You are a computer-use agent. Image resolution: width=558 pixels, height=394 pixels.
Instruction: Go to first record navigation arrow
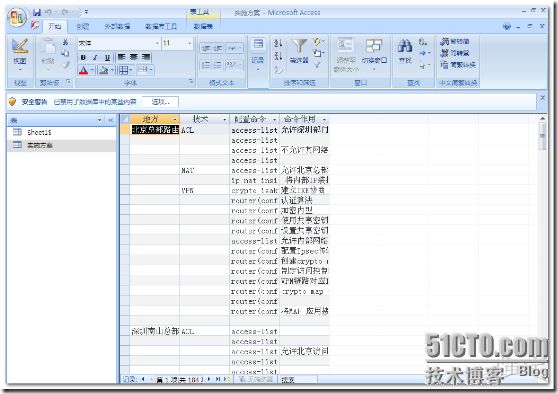pyautogui.click(x=143, y=379)
